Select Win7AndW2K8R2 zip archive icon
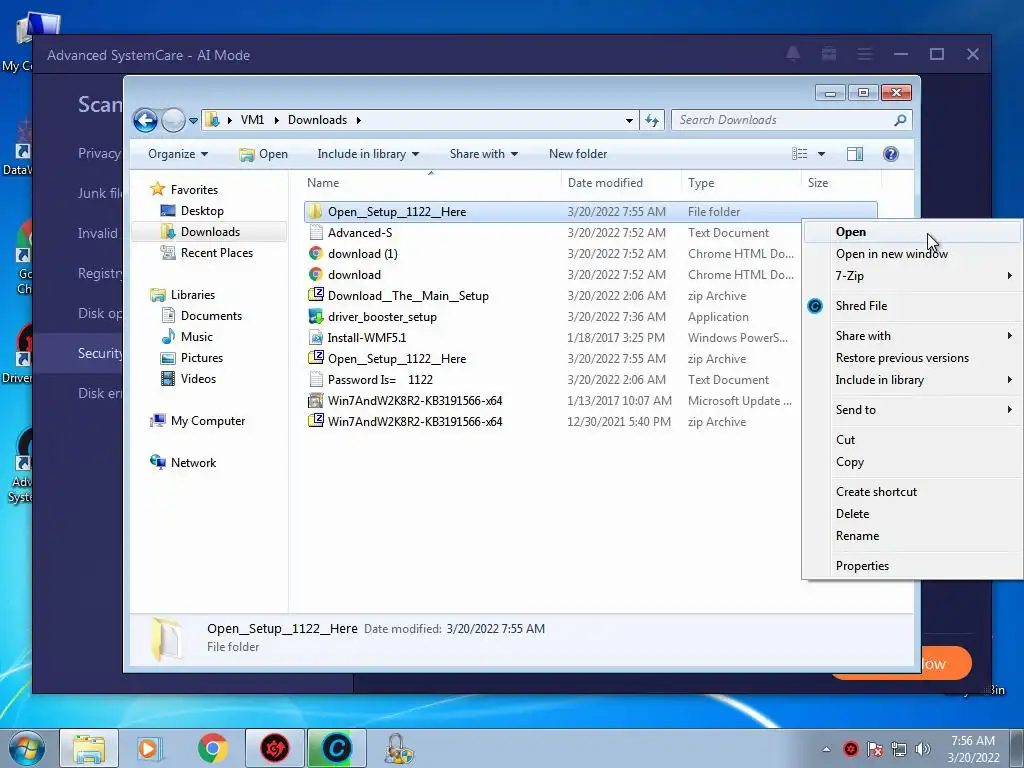 (x=316, y=421)
